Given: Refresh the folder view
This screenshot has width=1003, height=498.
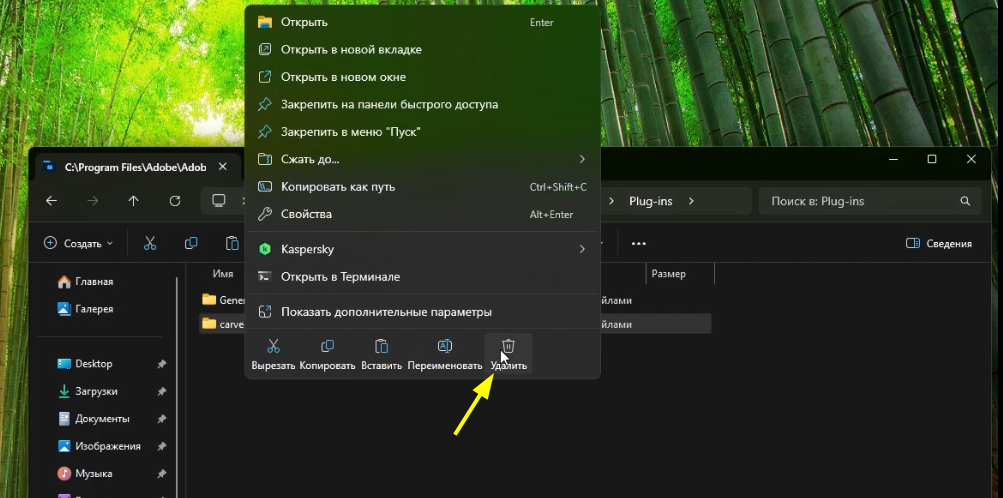Looking at the screenshot, I should coord(175,201).
